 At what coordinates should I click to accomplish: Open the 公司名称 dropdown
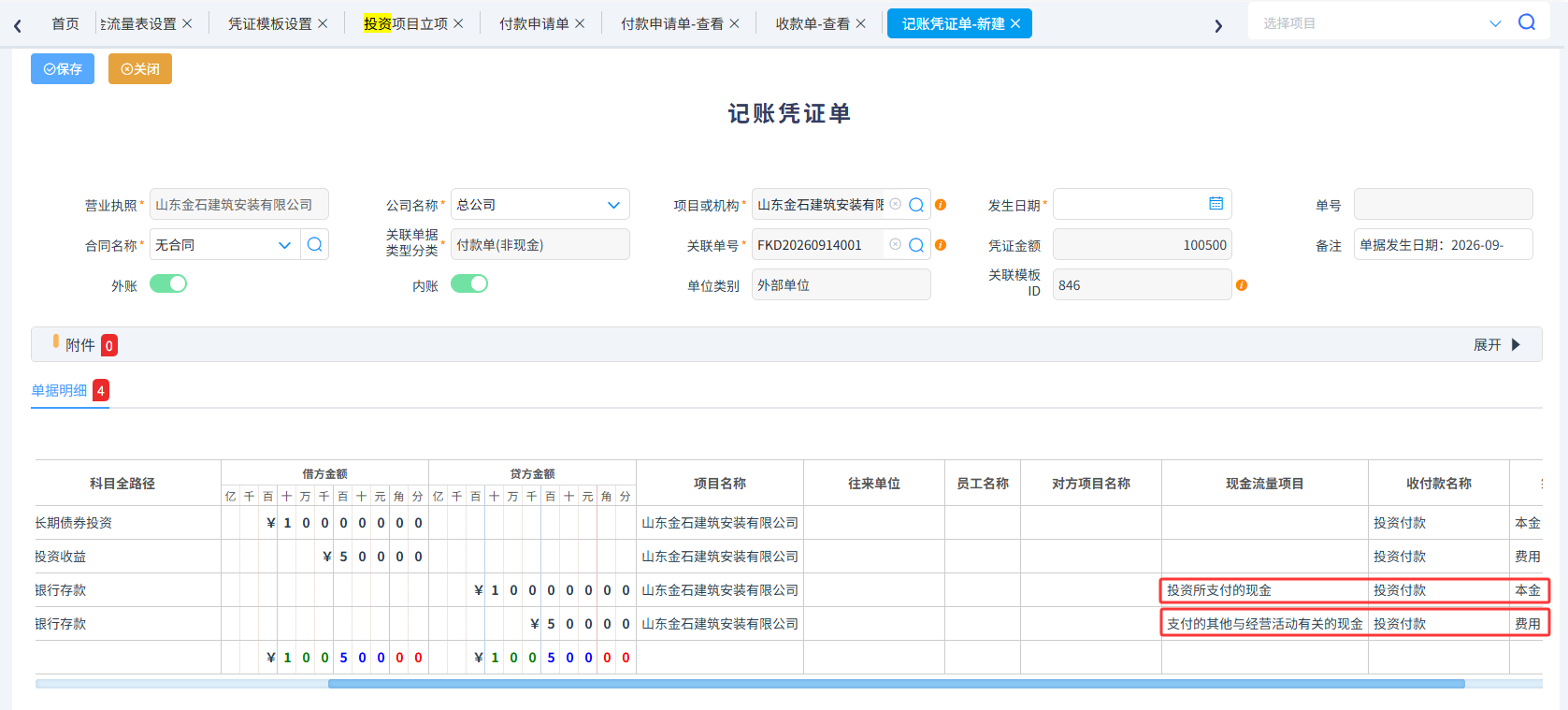tap(613, 205)
